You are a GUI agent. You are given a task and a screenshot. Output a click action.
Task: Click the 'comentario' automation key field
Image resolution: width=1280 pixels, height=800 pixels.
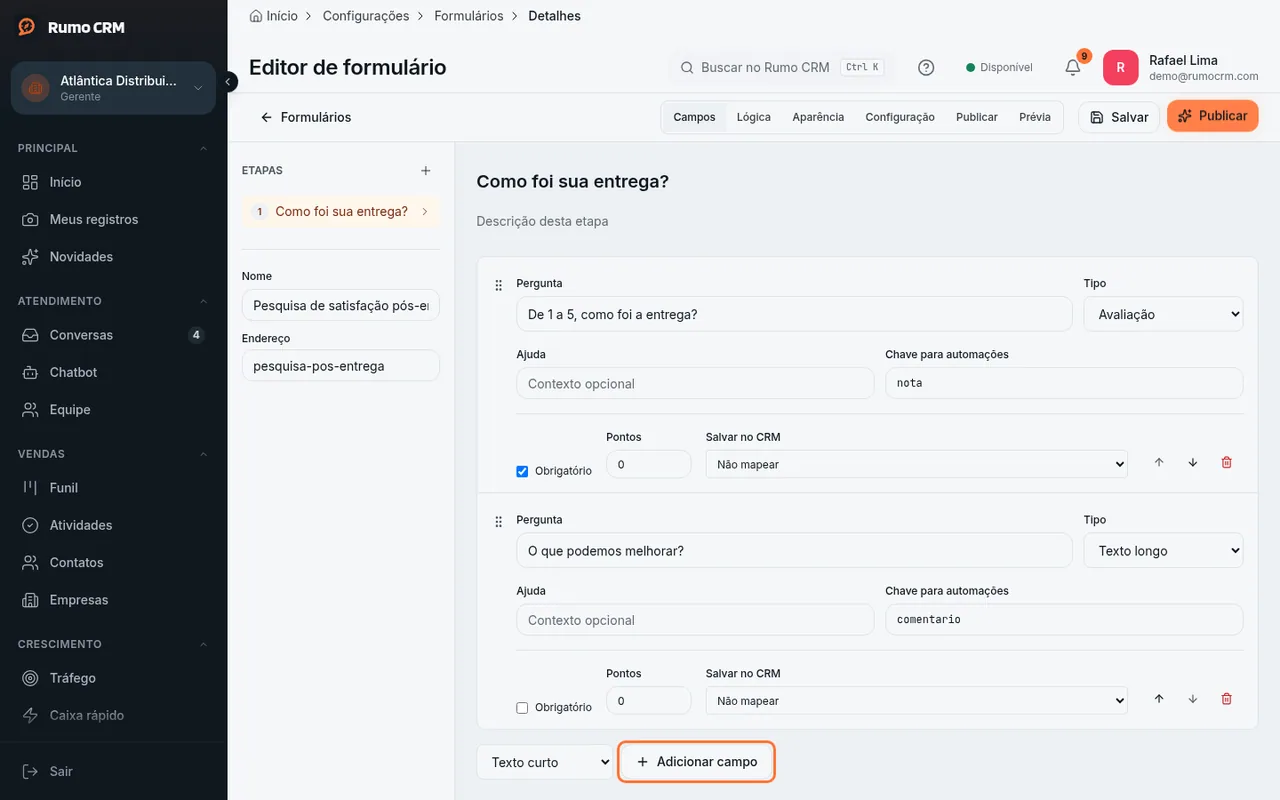[x=1064, y=620]
